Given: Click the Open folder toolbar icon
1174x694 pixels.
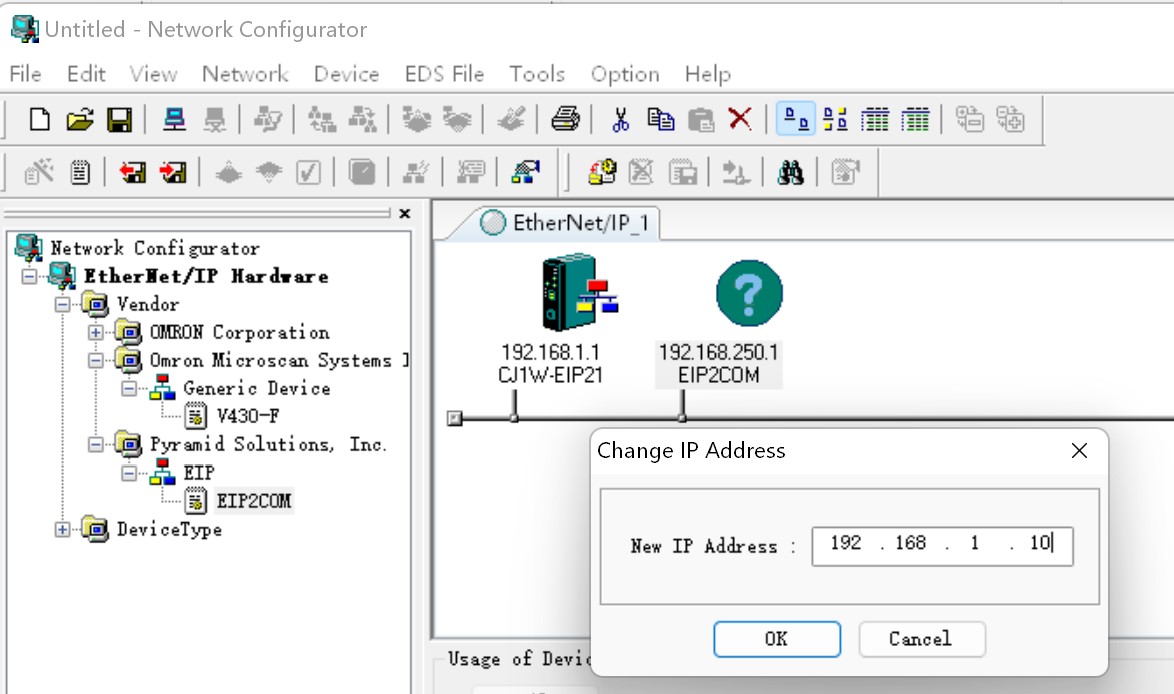Looking at the screenshot, I should [x=79, y=119].
